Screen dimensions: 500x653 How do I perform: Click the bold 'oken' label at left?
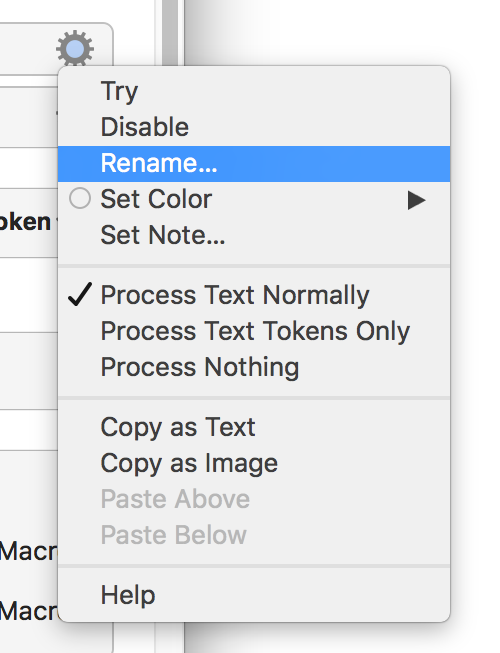[x=25, y=222]
